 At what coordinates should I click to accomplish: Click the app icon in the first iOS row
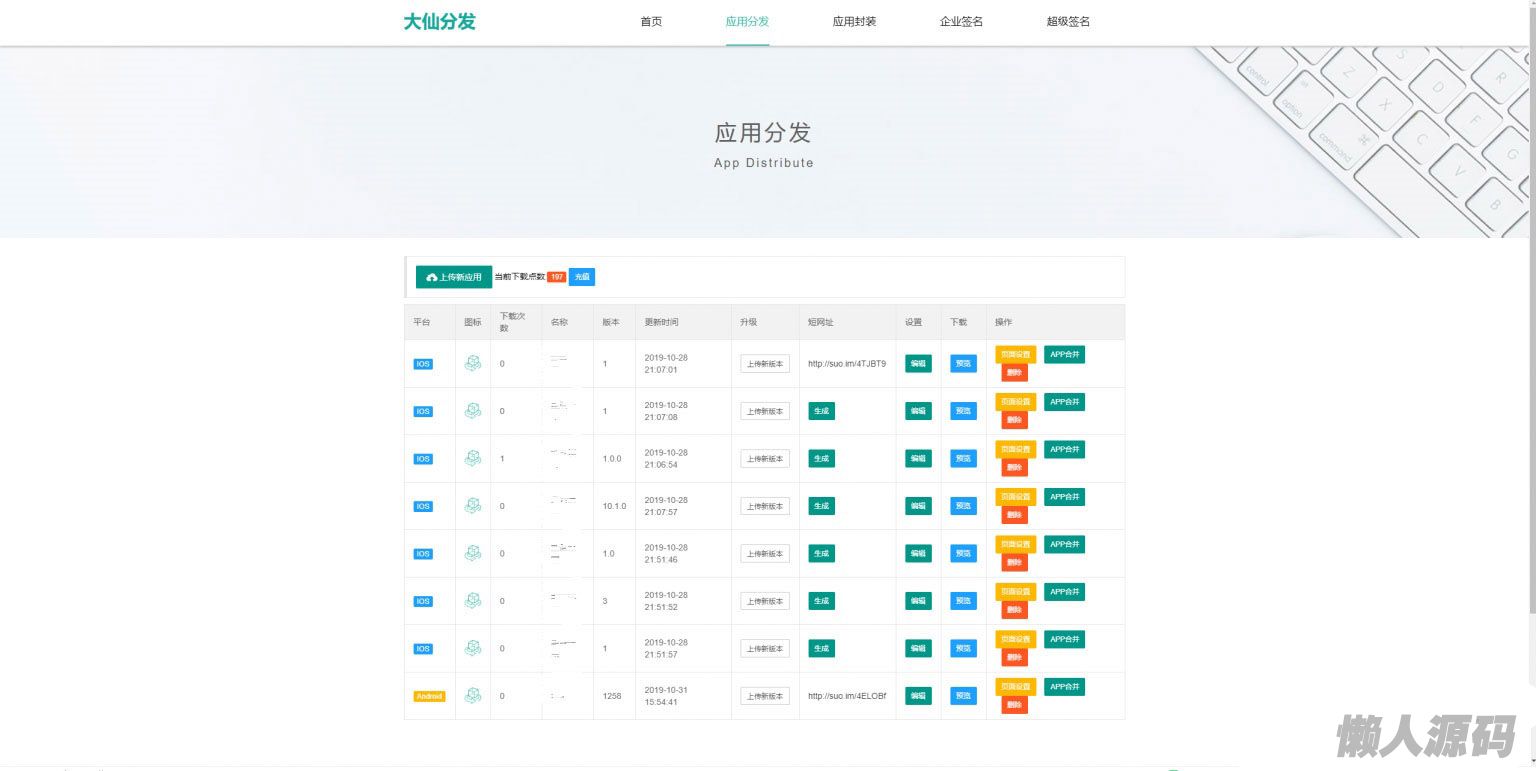tap(473, 363)
